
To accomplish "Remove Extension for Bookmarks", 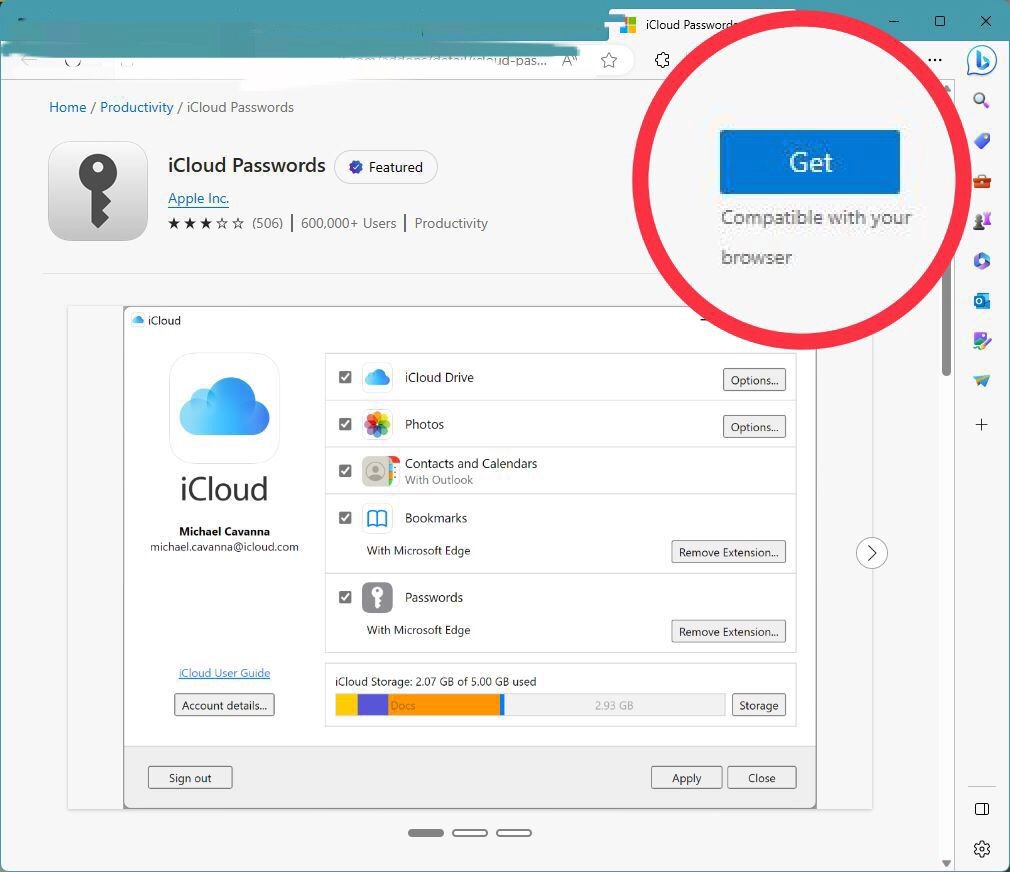I will [729, 552].
